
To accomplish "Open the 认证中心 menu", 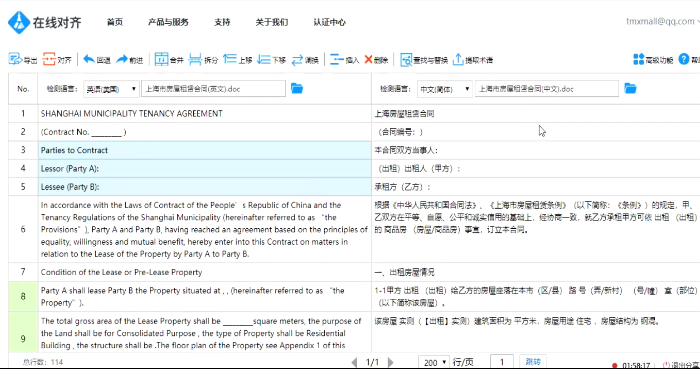I will [329, 22].
